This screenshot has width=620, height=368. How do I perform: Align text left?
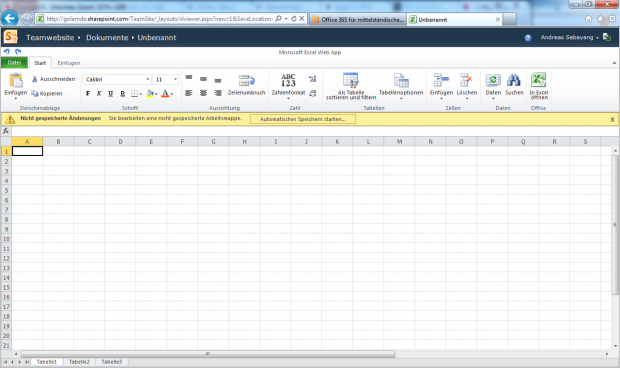[x=189, y=93]
